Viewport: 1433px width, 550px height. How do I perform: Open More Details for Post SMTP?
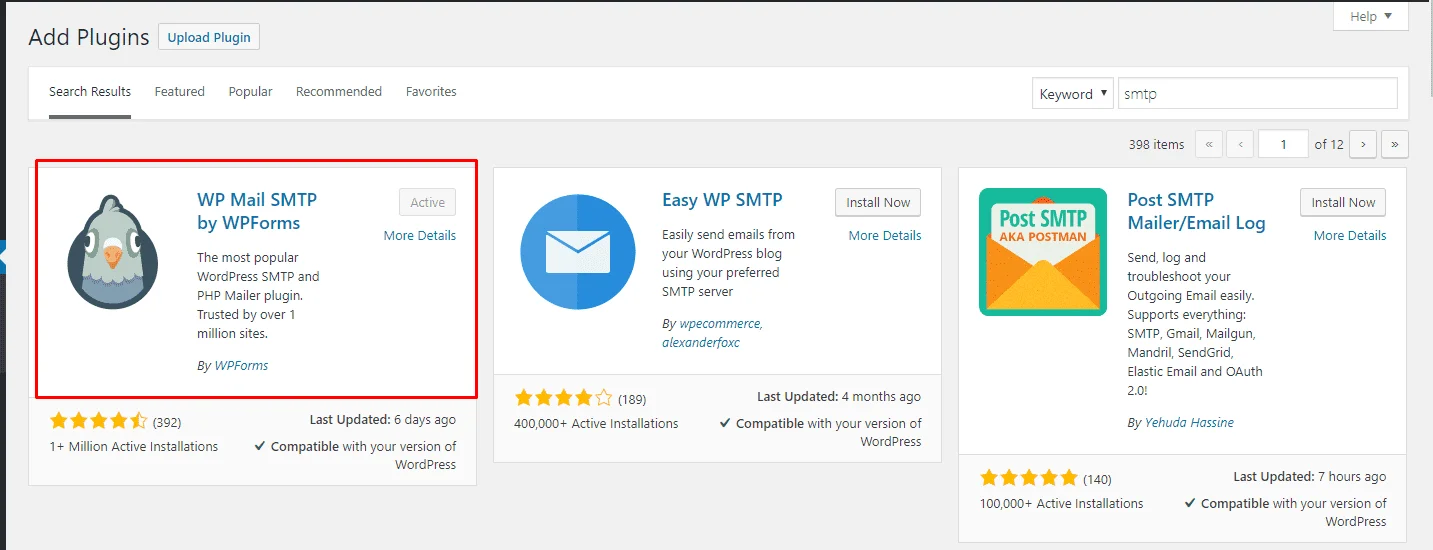[1350, 236]
